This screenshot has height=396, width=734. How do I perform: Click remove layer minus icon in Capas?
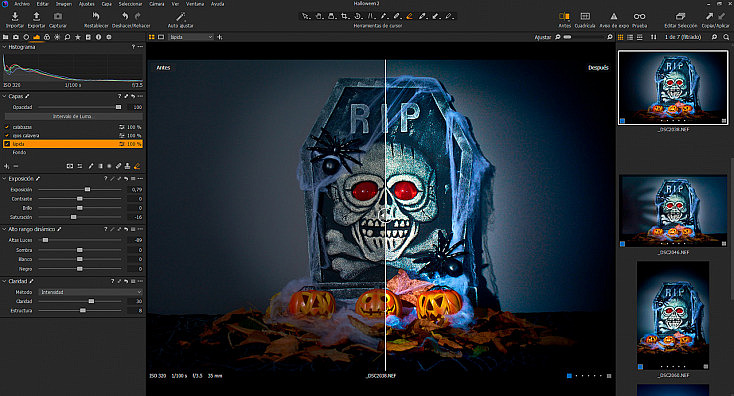[15, 166]
